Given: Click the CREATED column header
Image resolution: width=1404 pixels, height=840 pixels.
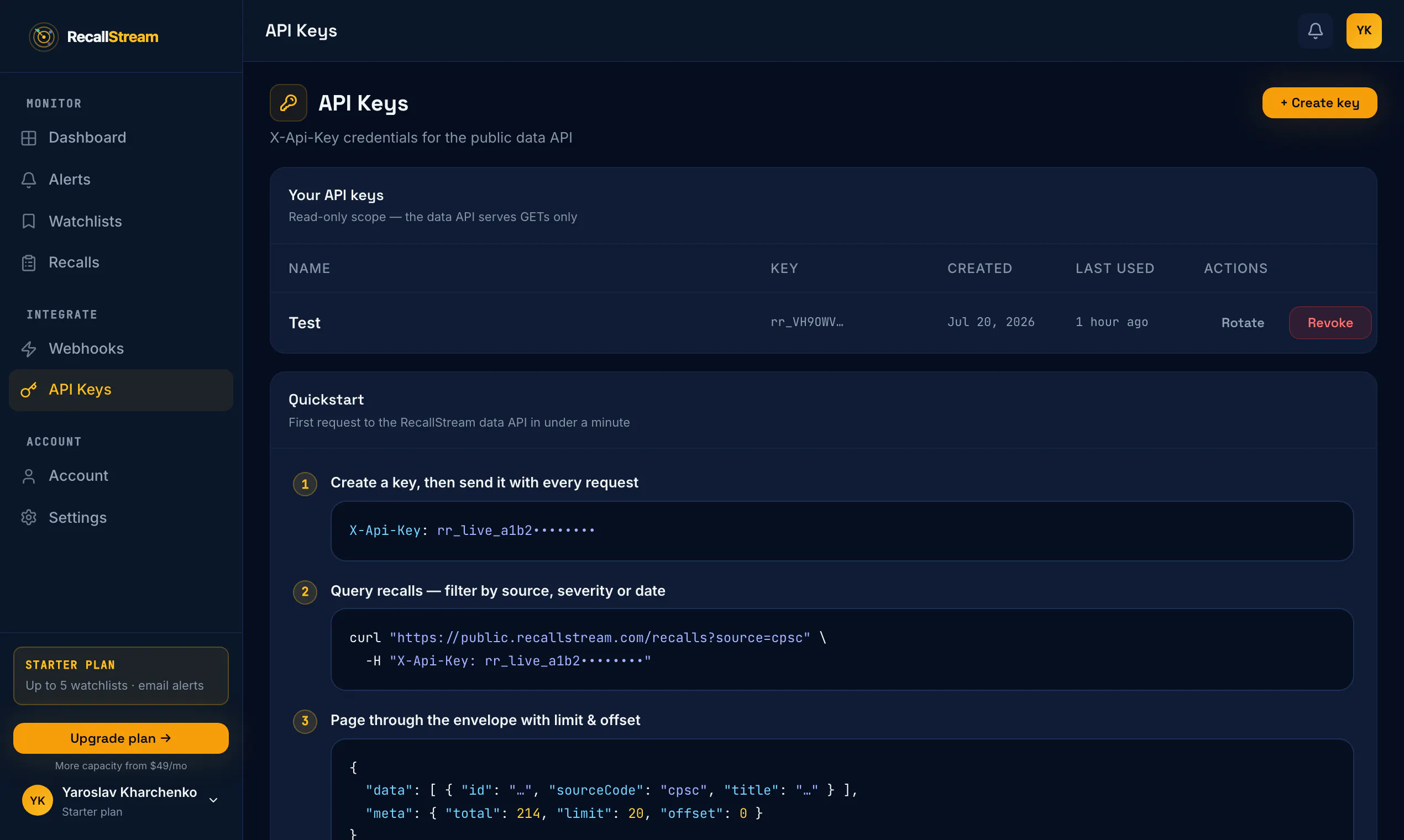Looking at the screenshot, I should point(980,268).
